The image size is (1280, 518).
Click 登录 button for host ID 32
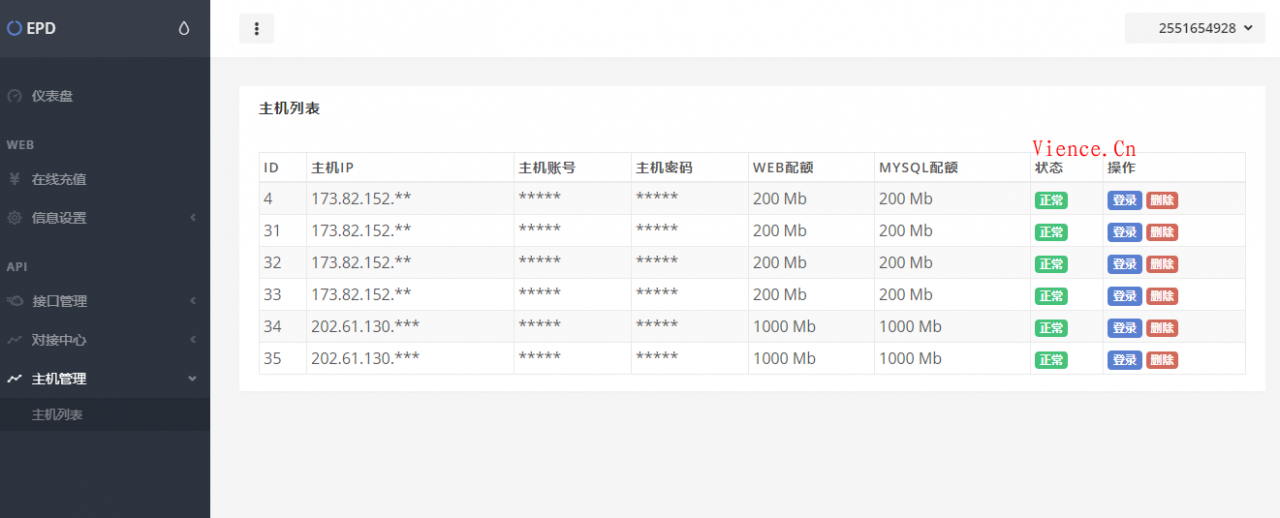(1124, 264)
